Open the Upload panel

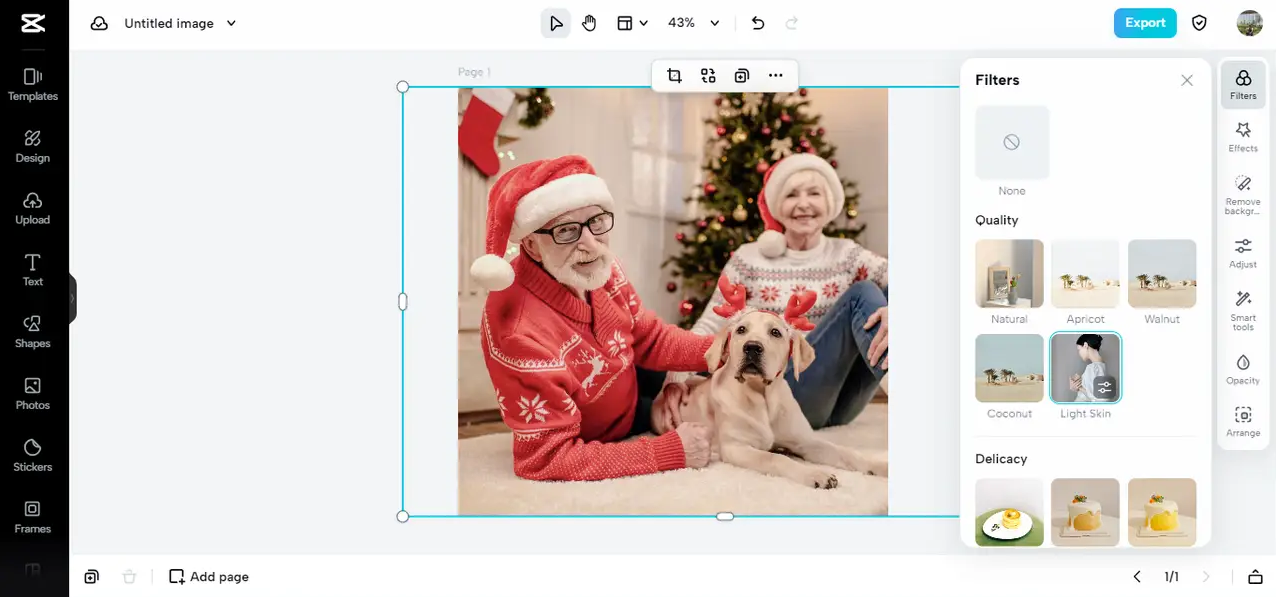(33, 208)
